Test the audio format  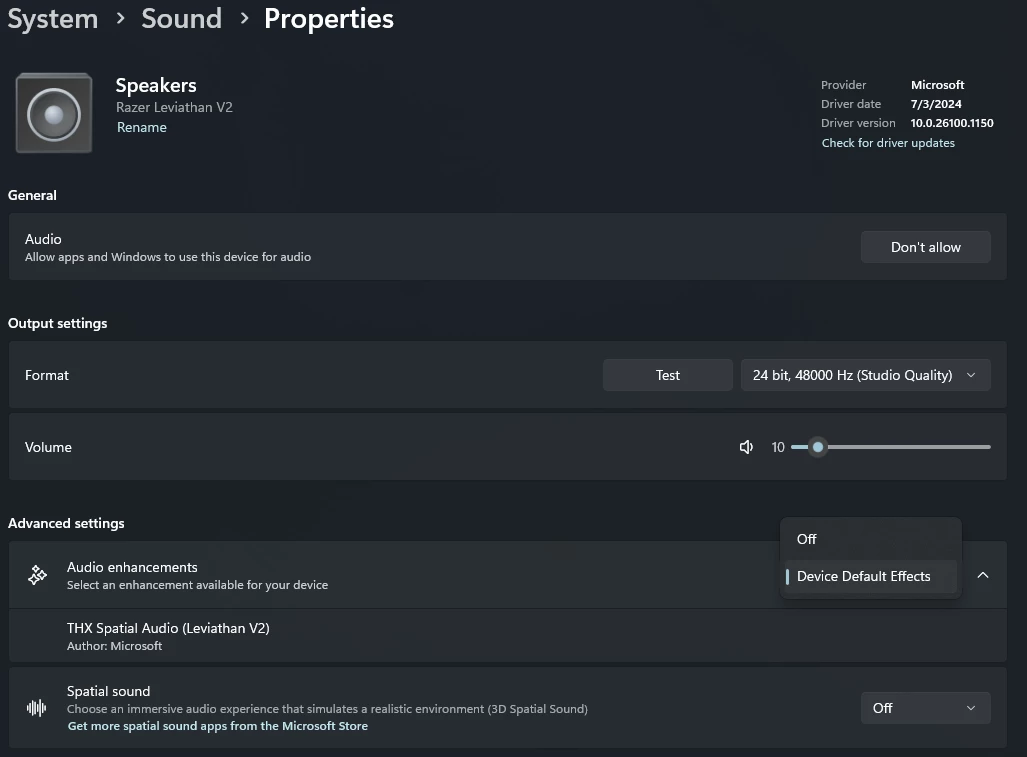(667, 375)
